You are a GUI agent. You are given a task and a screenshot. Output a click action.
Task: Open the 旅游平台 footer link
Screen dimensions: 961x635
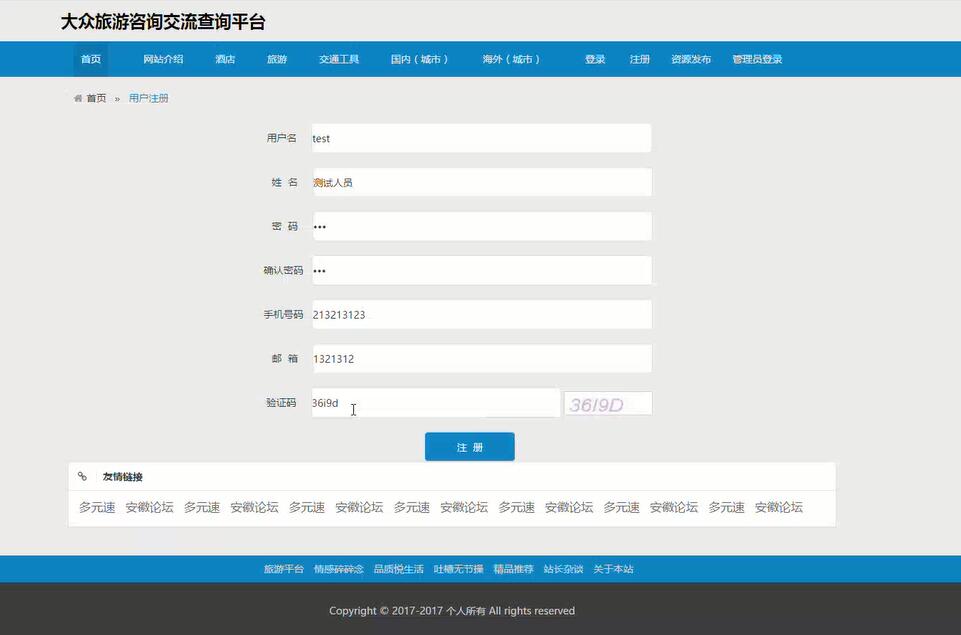click(x=284, y=569)
